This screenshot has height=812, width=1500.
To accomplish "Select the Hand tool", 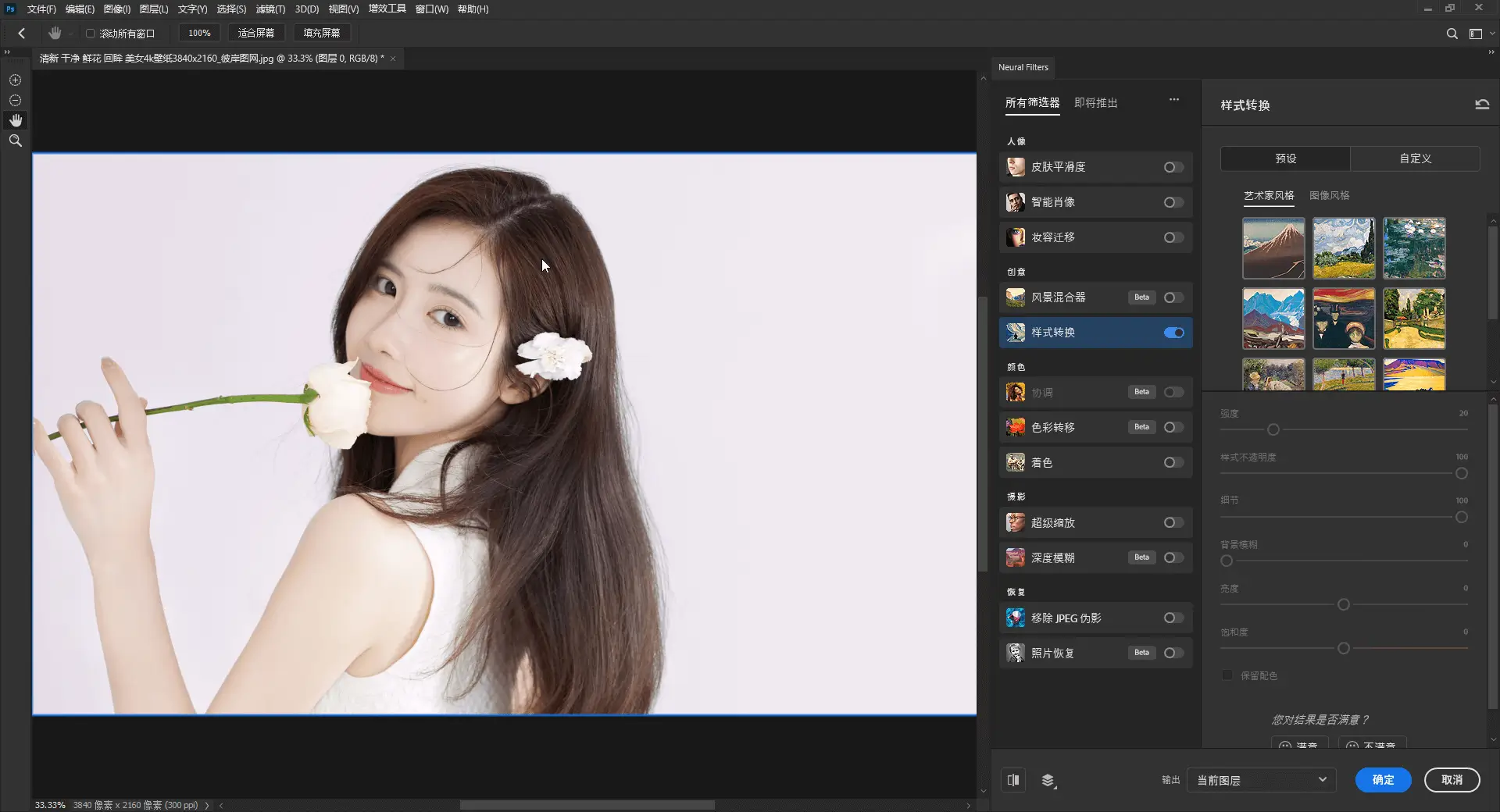I will (15, 119).
